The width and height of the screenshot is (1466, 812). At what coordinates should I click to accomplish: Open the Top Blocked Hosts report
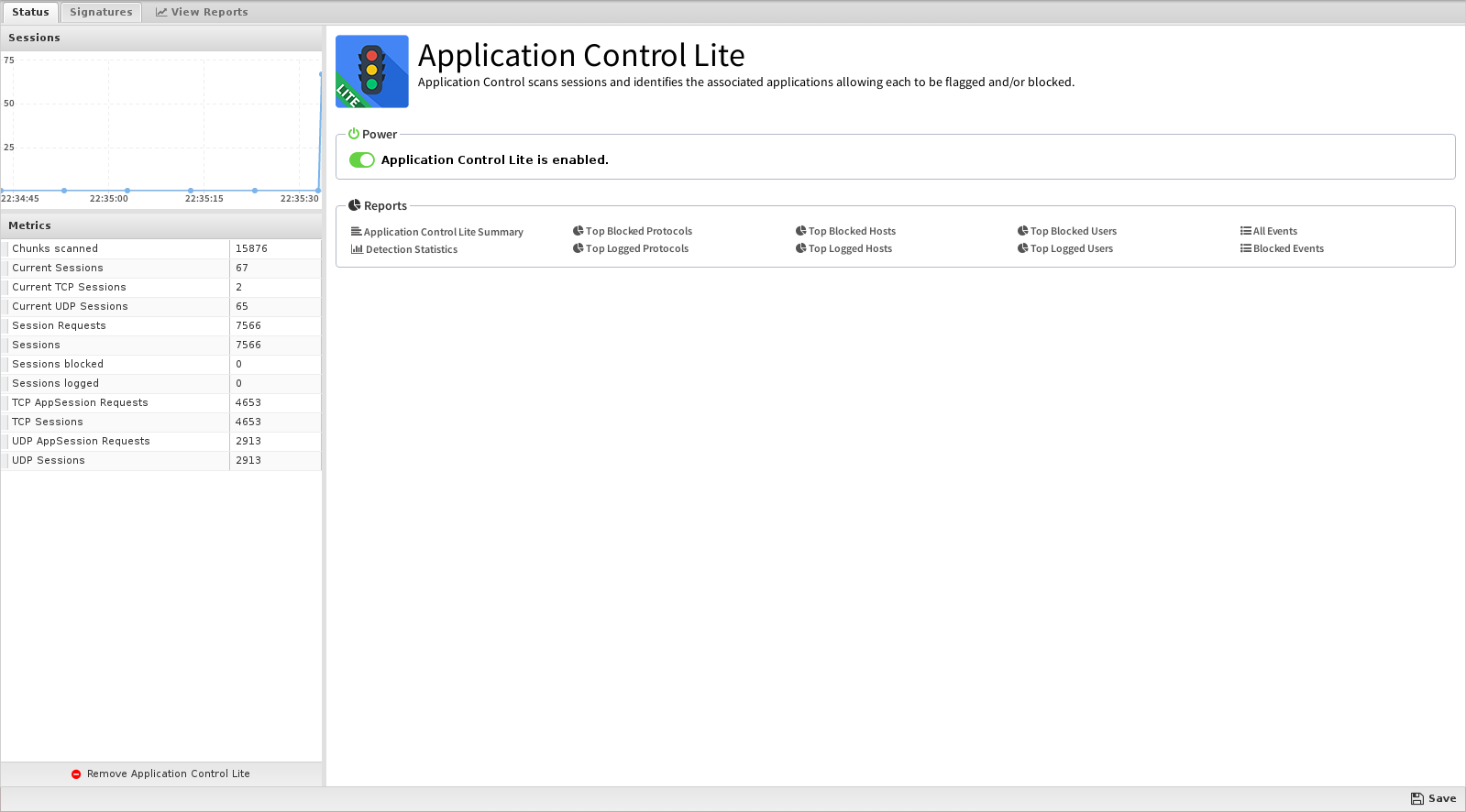coord(845,231)
